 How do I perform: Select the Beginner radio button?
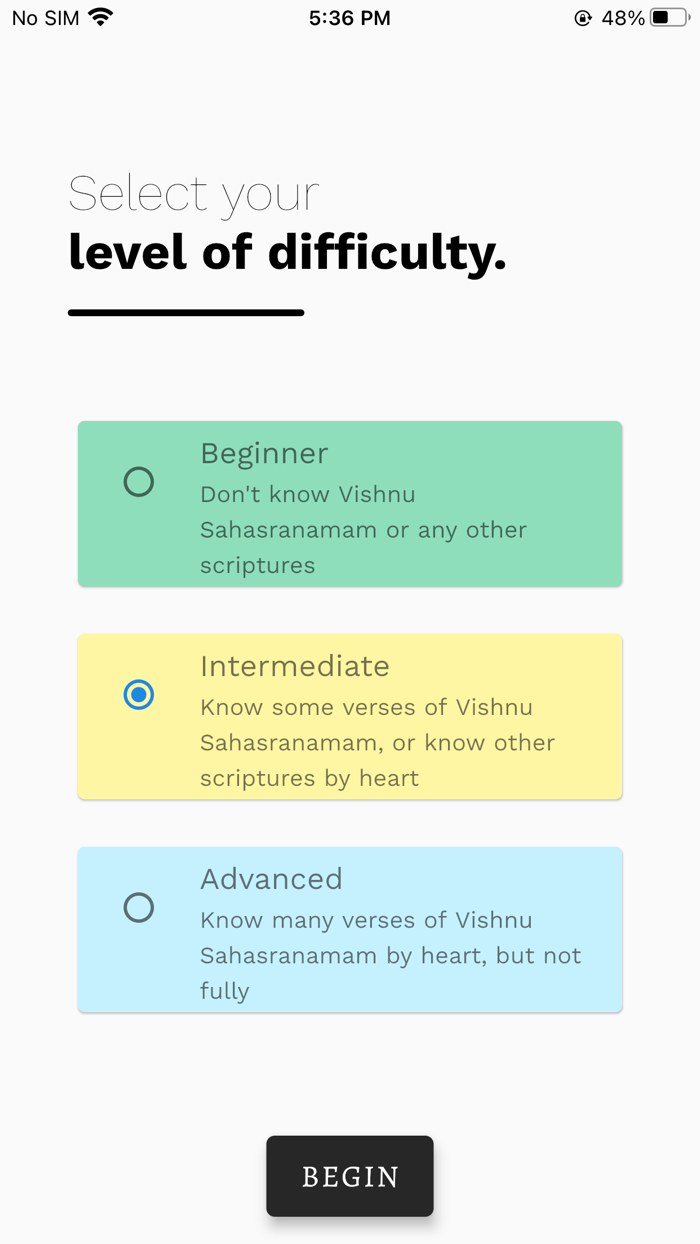coord(139,482)
